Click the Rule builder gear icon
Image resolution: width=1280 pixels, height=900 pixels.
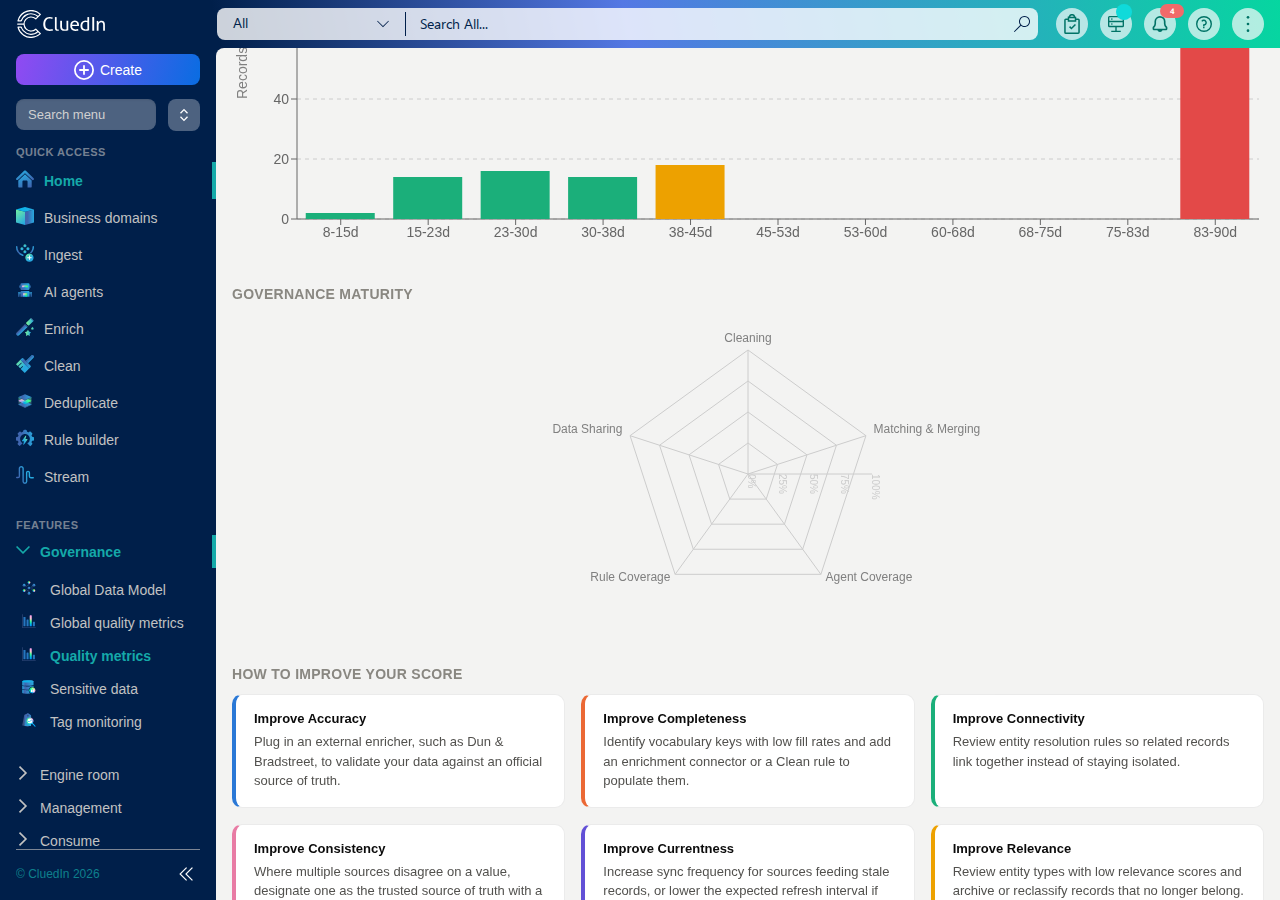pos(25,439)
